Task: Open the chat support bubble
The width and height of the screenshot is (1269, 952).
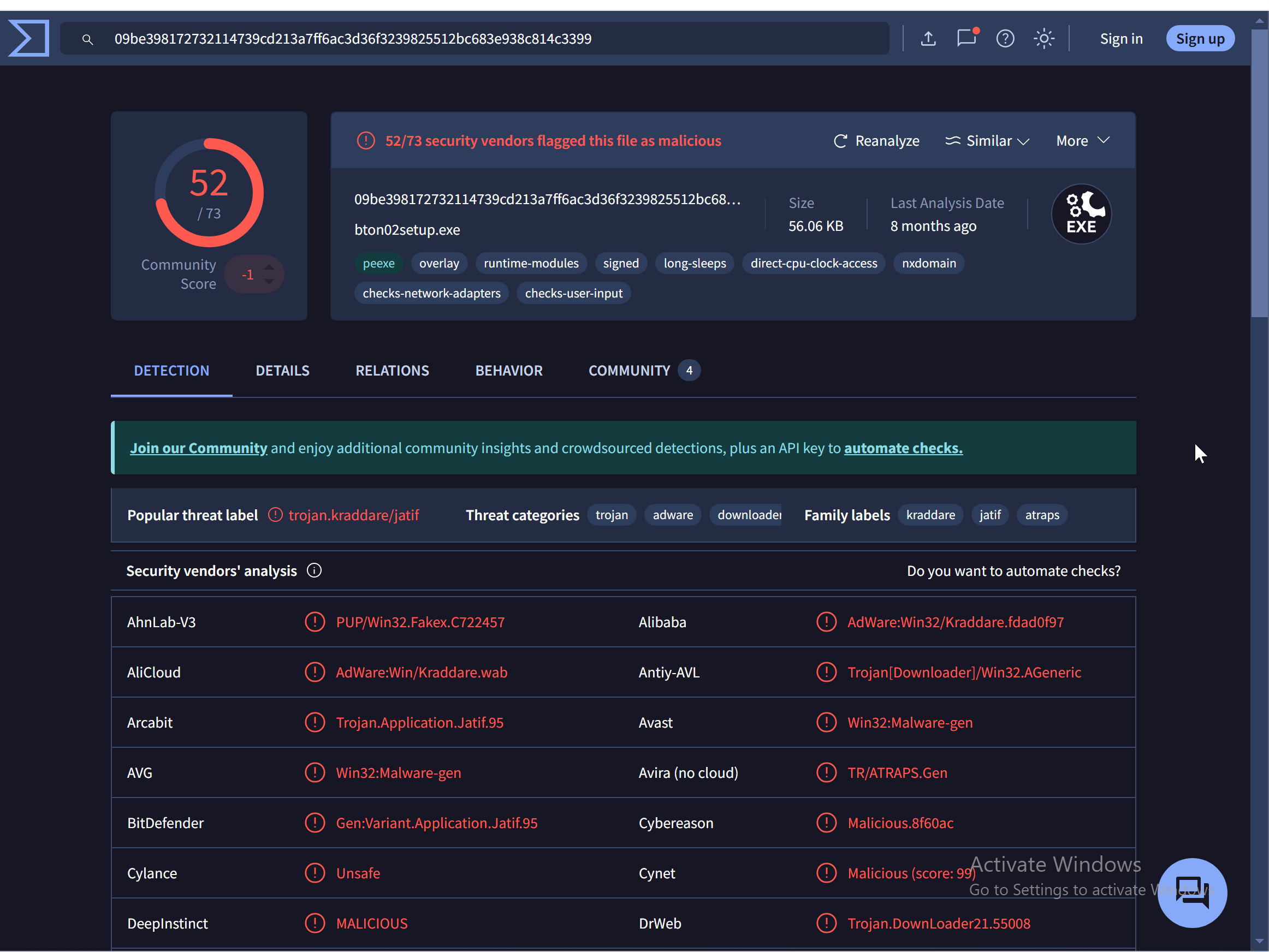Action: [1192, 892]
